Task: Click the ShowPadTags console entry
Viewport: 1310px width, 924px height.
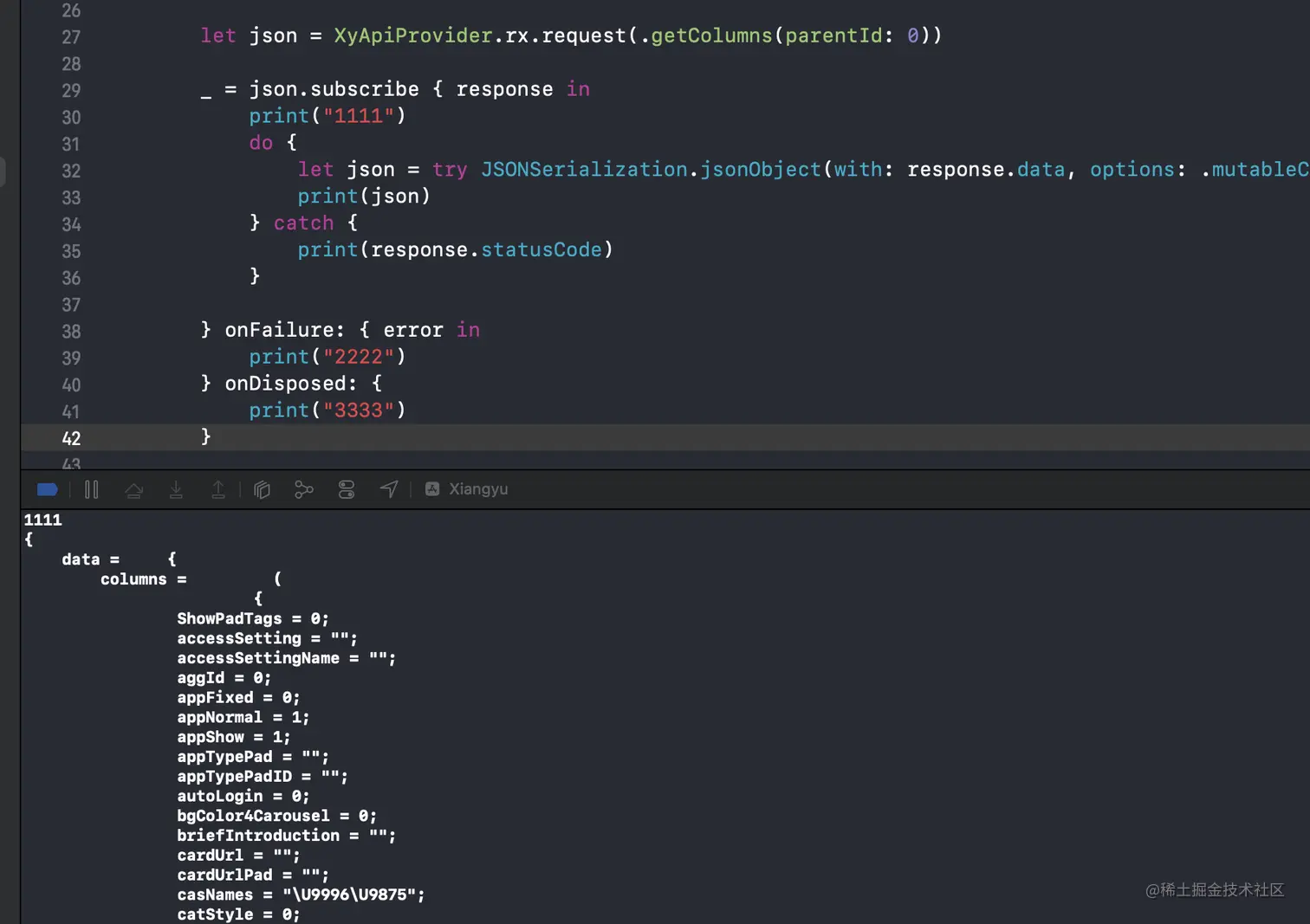Action: click(x=253, y=618)
